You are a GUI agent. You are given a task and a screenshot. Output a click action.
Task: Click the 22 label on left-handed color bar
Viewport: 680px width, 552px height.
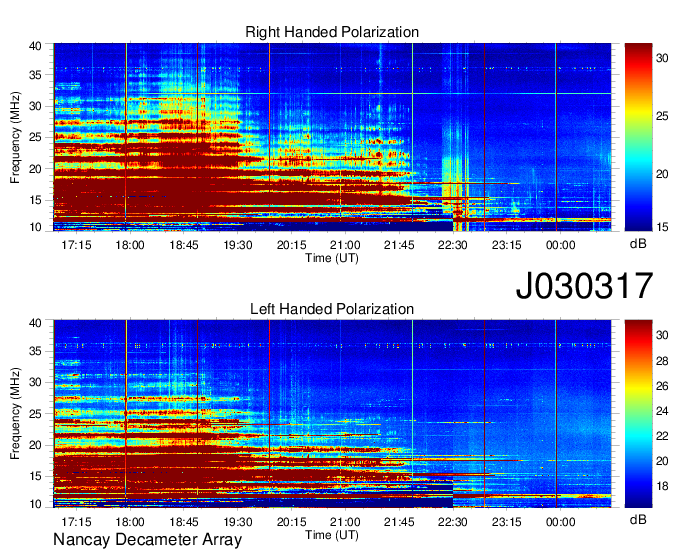pyautogui.click(x=662, y=436)
